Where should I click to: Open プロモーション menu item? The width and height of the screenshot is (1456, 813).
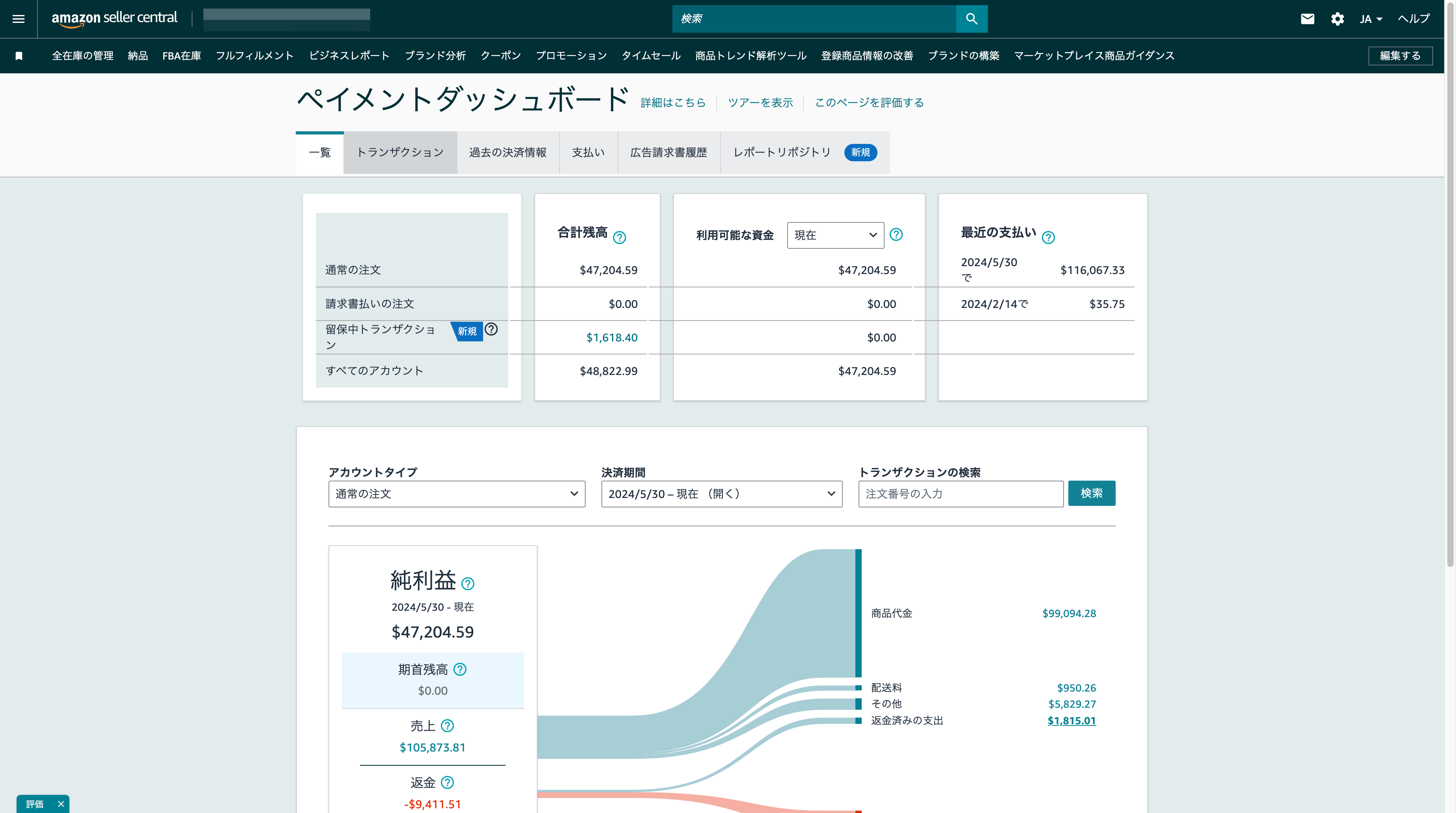(571, 56)
